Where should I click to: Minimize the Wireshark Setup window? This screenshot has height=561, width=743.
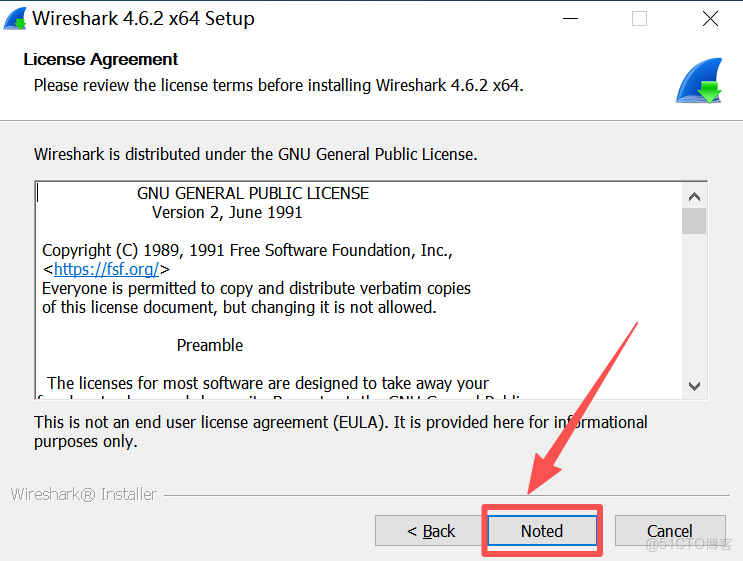tap(571, 18)
